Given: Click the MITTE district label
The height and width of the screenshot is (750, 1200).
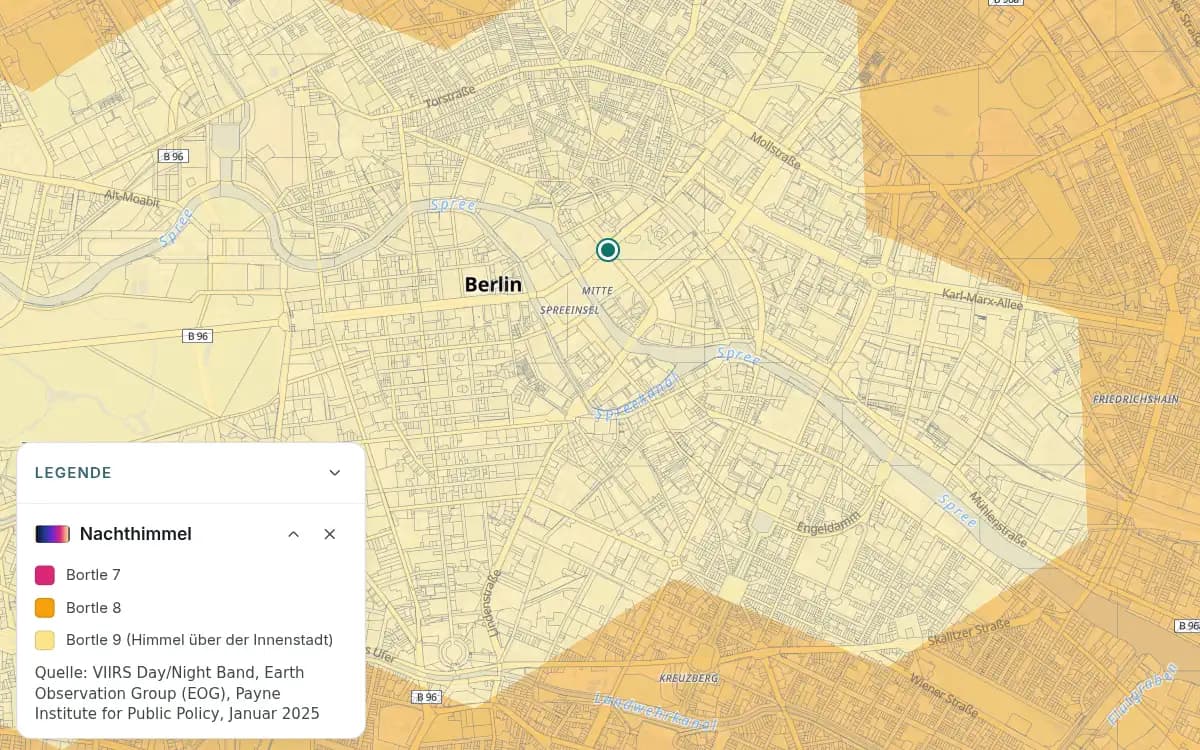Looking at the screenshot, I should click(x=597, y=291).
